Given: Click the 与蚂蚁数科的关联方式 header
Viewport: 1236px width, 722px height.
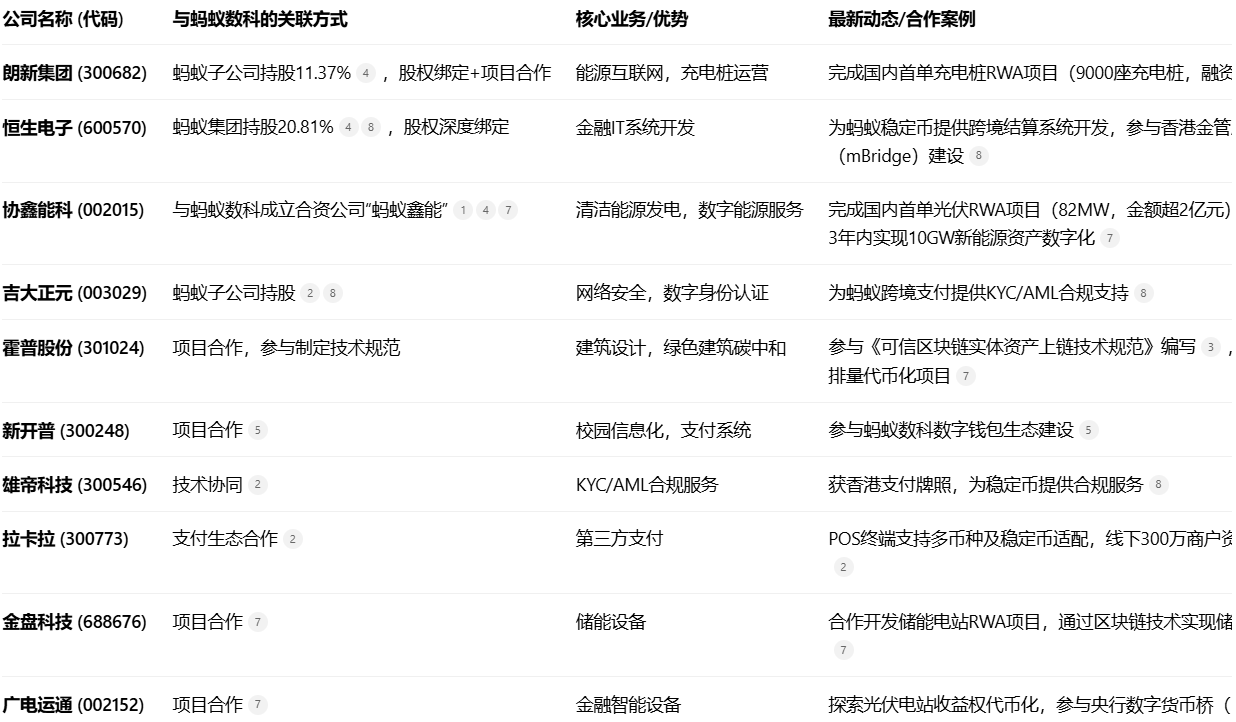Looking at the screenshot, I should 260,19.
